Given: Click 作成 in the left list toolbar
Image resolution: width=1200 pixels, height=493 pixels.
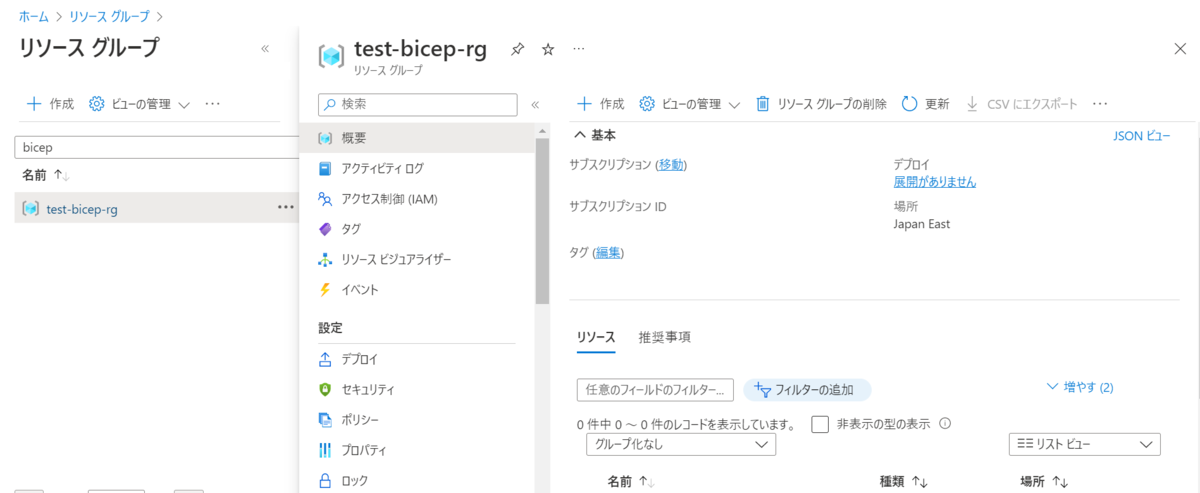Looking at the screenshot, I should pyautogui.click(x=50, y=104).
